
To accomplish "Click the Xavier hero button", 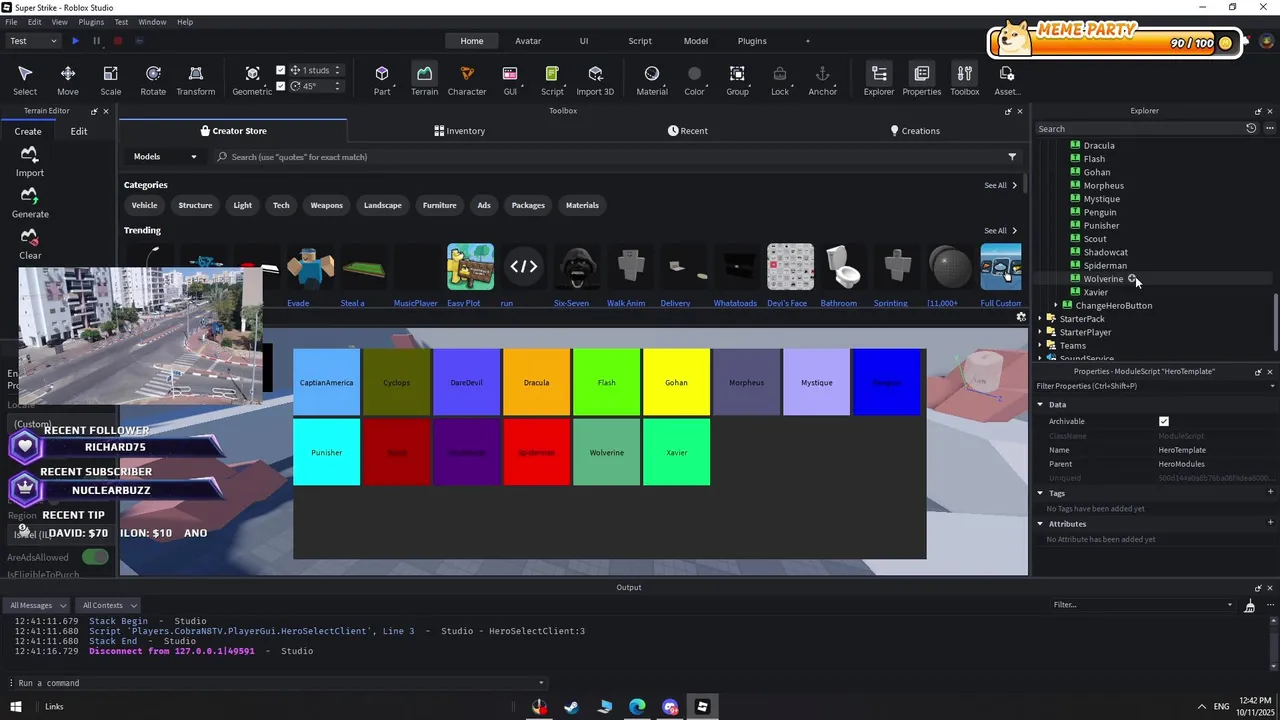I will (x=677, y=452).
